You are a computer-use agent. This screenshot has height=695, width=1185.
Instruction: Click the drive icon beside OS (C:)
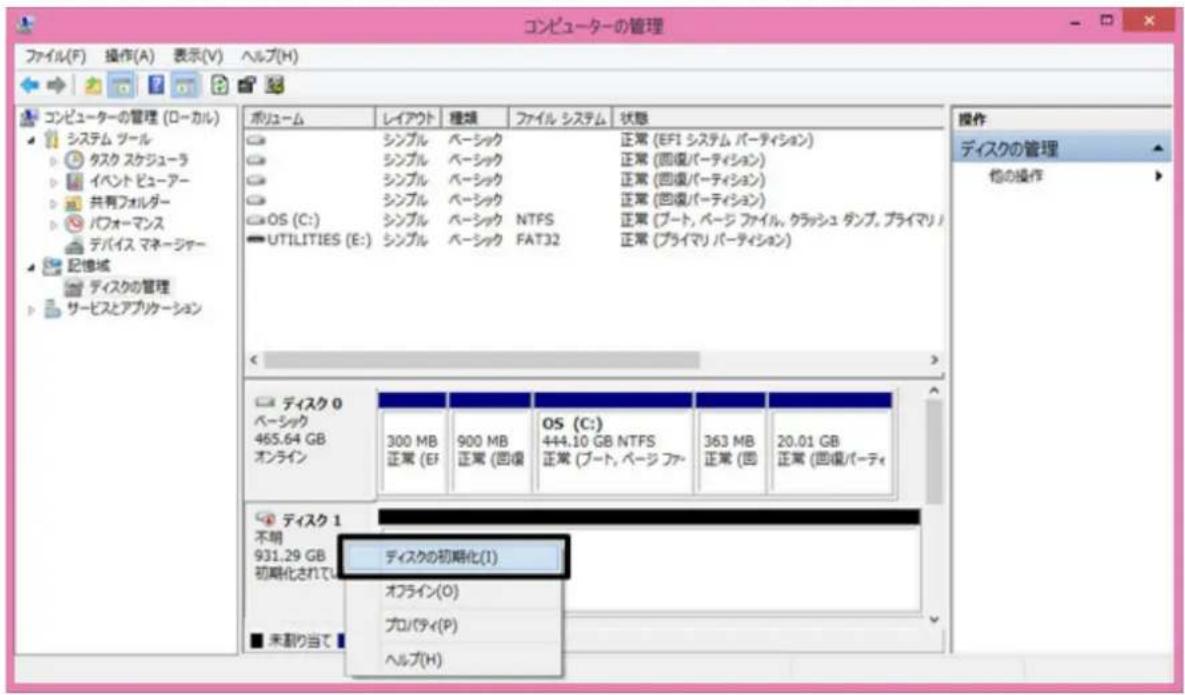click(x=255, y=220)
